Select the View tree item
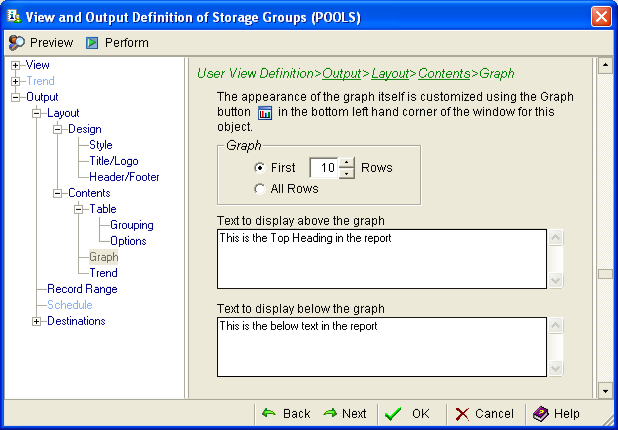 pos(37,65)
